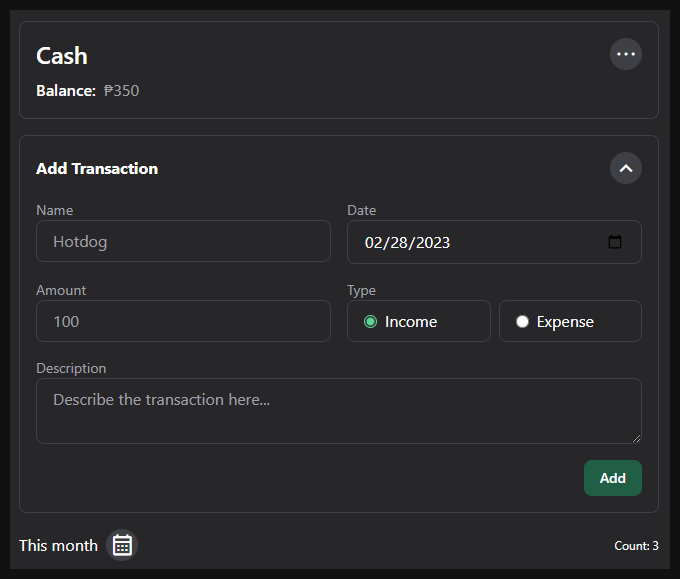This screenshot has height=579, width=680.
Task: Click the Description text area
Action: click(x=339, y=411)
